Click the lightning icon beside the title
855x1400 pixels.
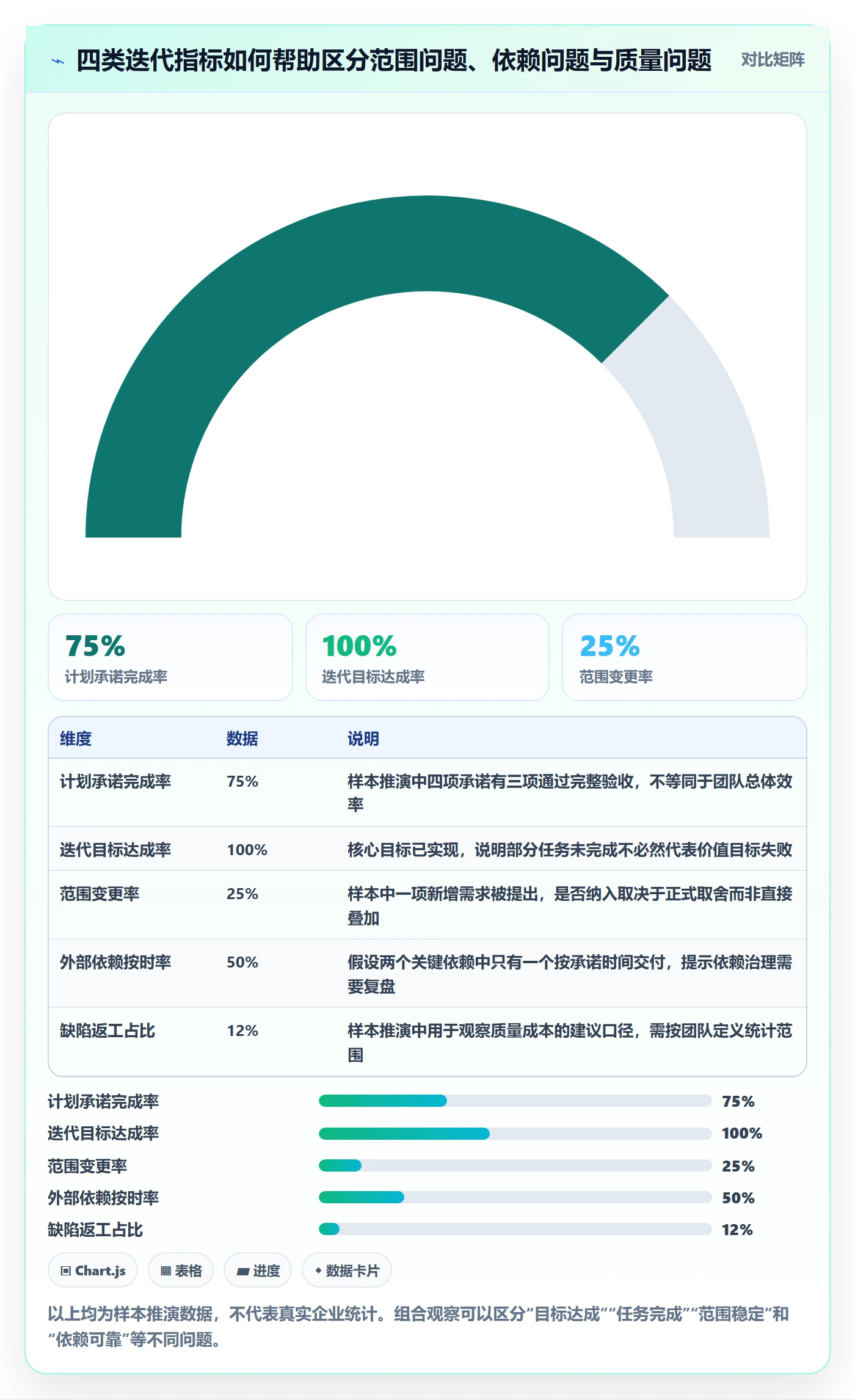click(x=58, y=61)
